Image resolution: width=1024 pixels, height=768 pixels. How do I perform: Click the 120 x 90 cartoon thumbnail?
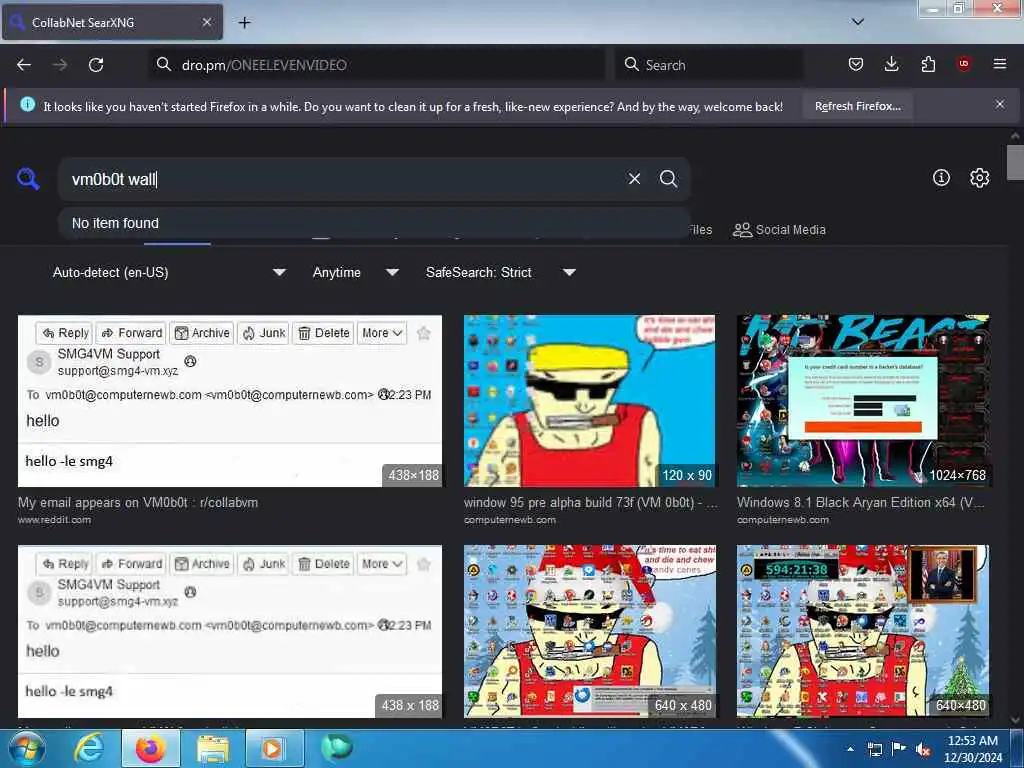click(589, 401)
